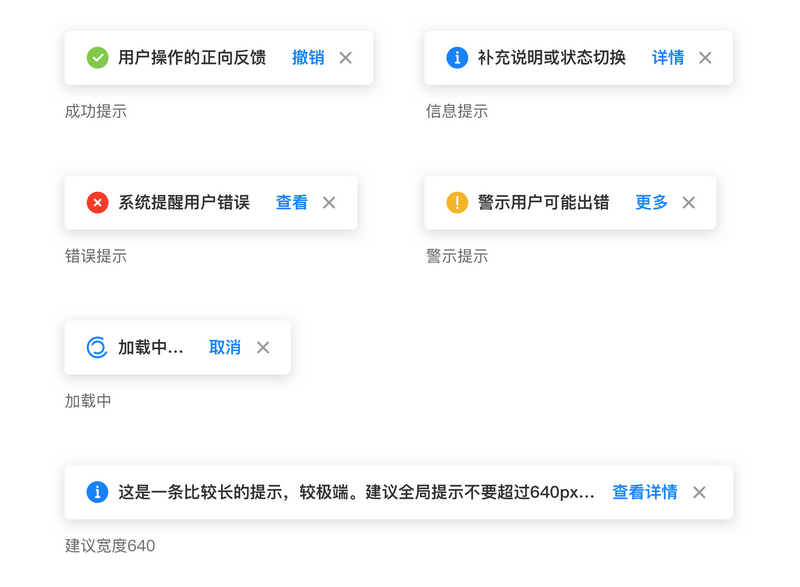Image resolution: width=800 pixels, height=587 pixels.
Task: Open the 查看详情 link
Action: point(645,492)
